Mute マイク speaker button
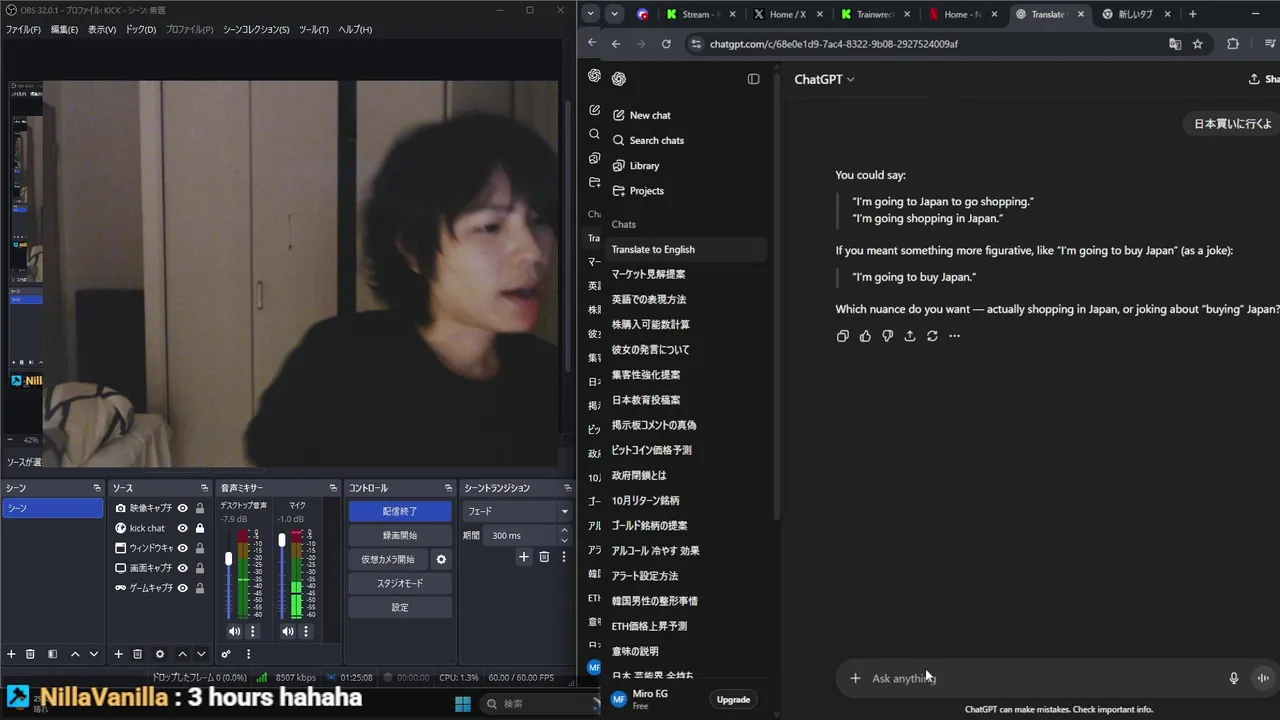 pos(288,631)
